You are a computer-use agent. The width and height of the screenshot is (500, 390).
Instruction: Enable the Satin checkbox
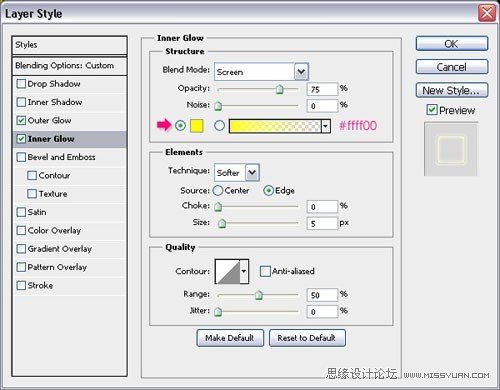(21, 212)
